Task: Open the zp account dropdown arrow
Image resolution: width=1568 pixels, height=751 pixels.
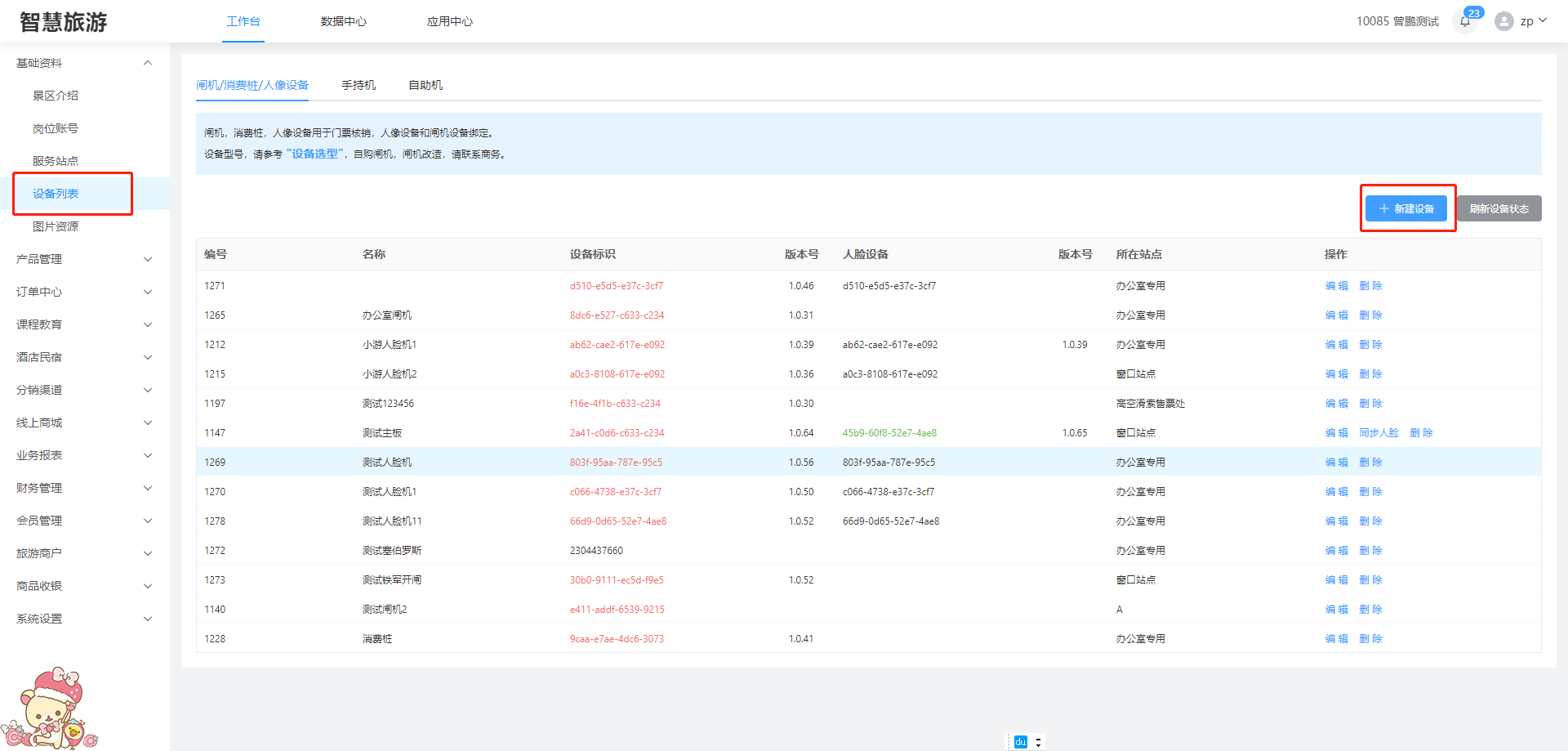Action: [1543, 21]
